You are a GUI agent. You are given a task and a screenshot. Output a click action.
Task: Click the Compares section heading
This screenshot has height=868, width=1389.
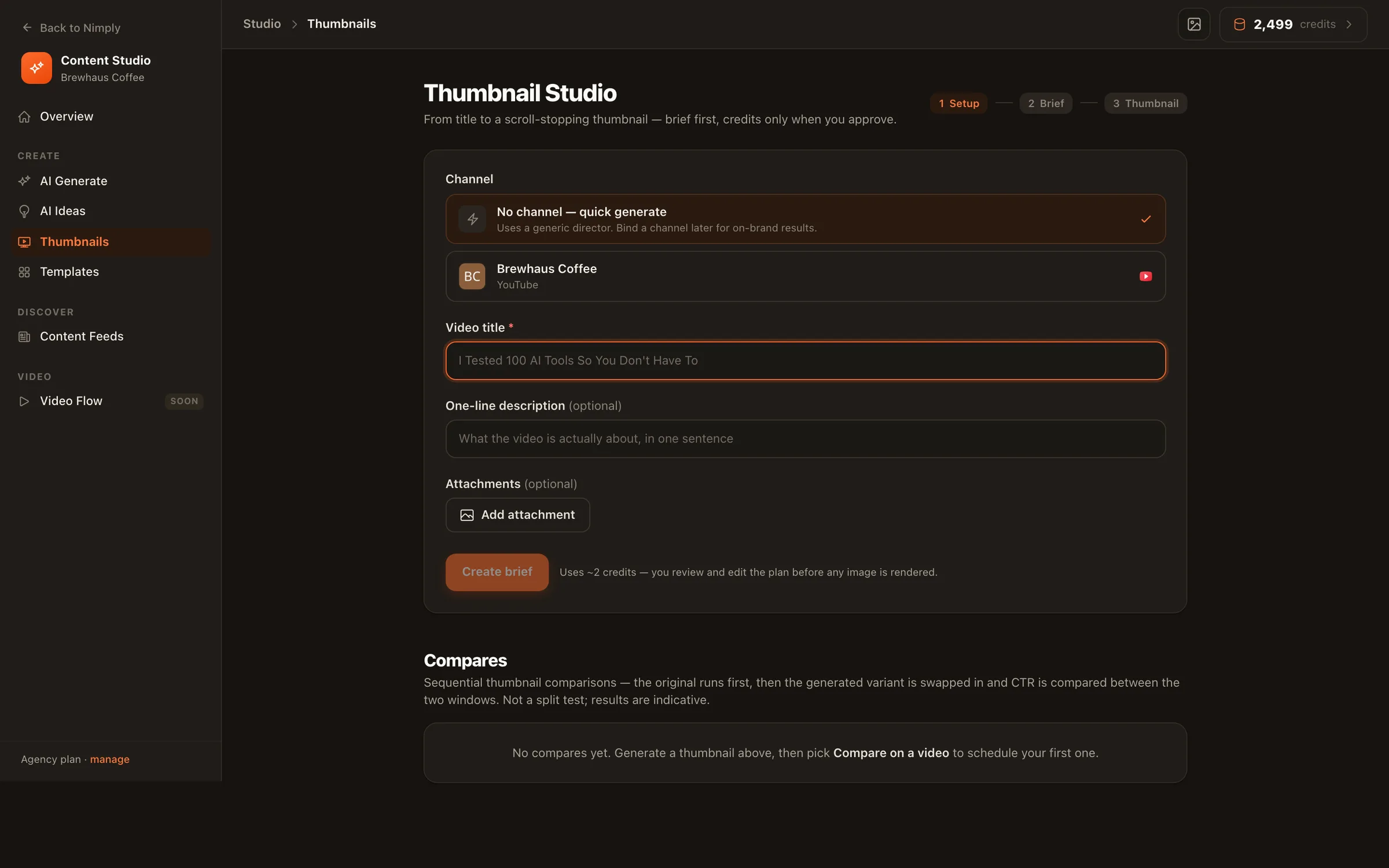[x=465, y=661]
